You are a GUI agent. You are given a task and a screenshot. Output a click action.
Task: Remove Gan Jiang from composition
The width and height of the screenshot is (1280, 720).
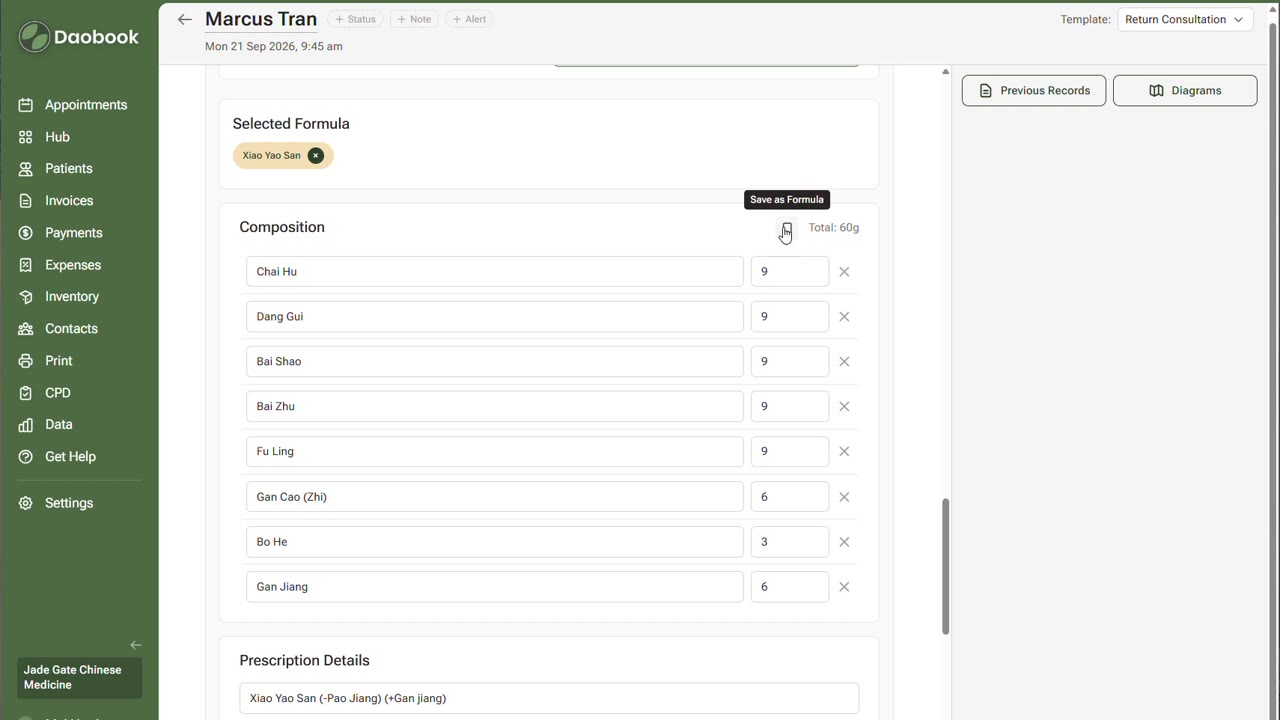tap(844, 587)
